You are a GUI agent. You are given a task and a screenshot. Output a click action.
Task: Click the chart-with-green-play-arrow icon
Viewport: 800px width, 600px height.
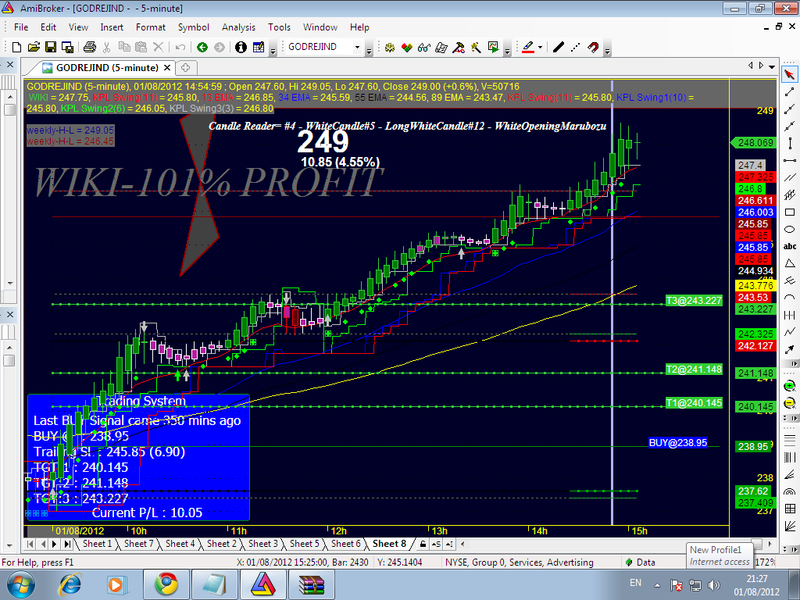493,47
